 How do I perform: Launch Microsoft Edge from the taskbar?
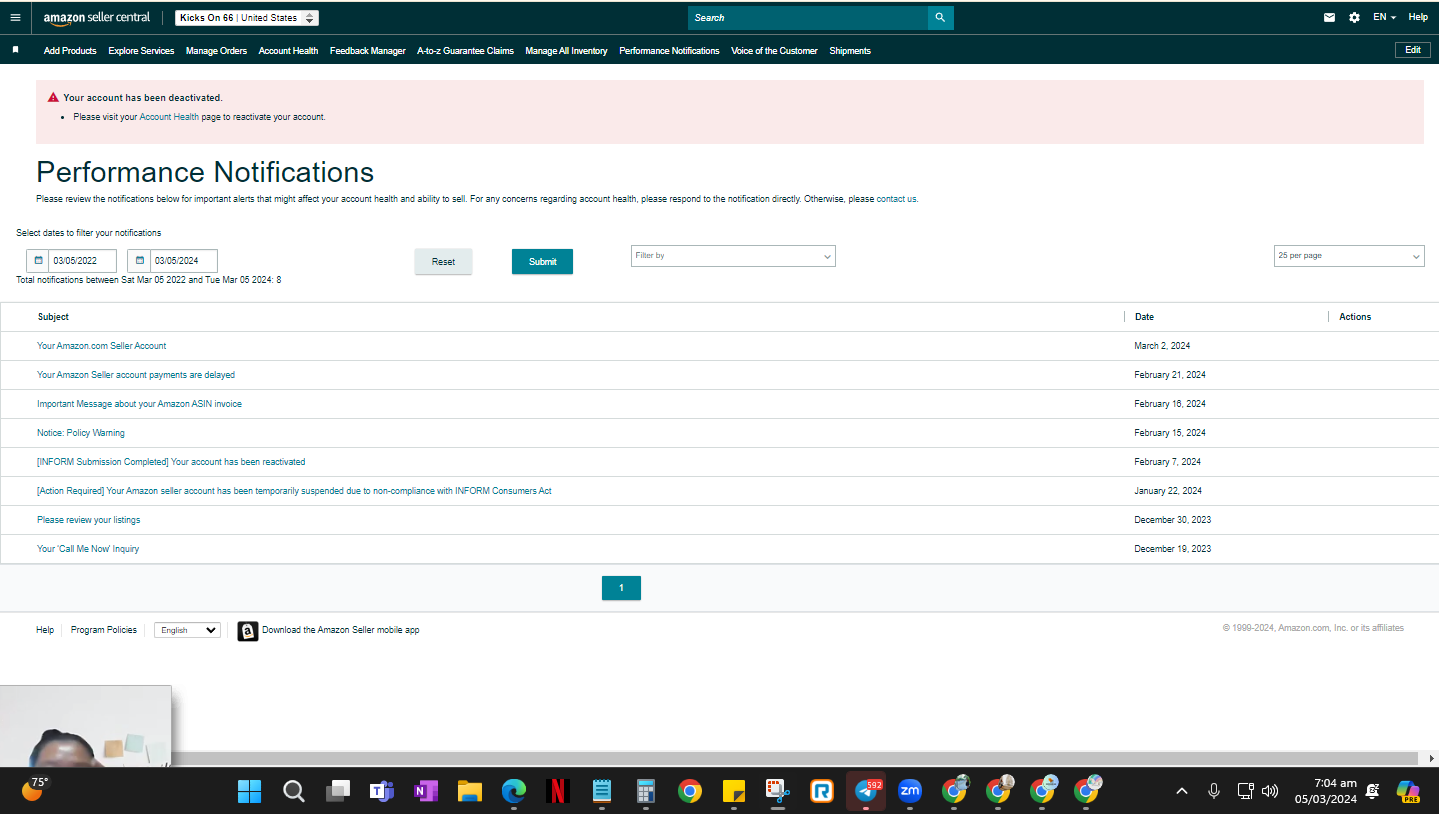coord(513,792)
